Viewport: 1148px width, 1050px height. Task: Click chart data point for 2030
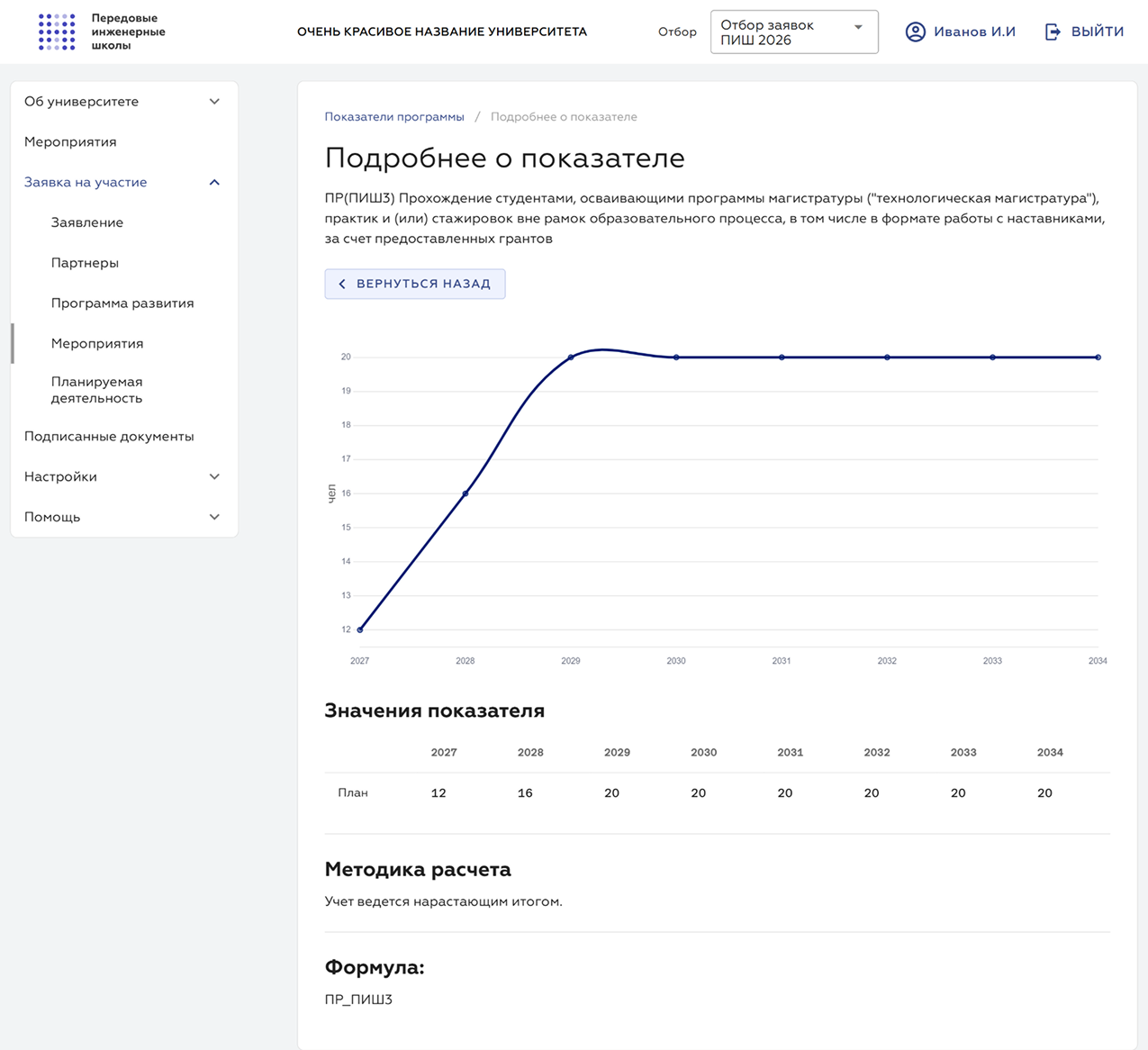(676, 358)
